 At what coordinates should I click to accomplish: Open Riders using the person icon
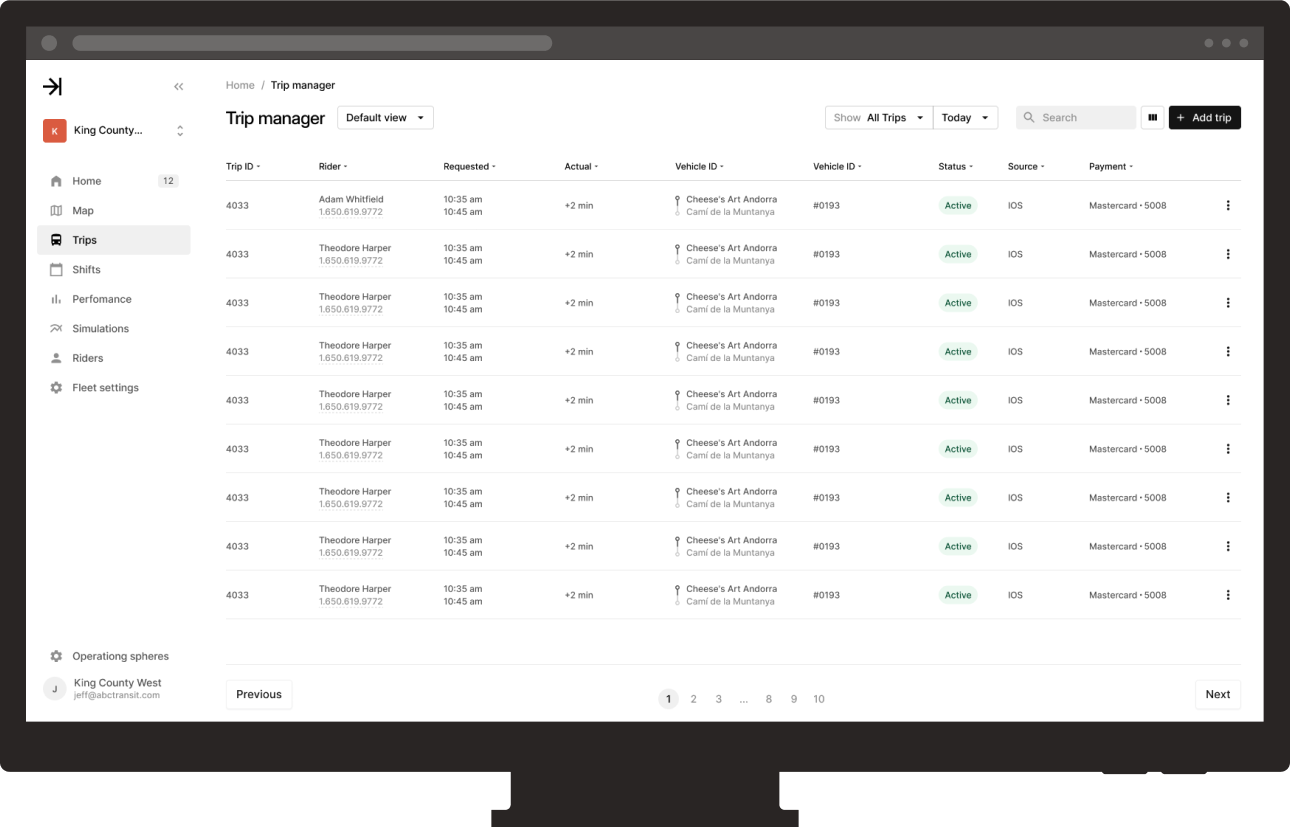point(56,357)
